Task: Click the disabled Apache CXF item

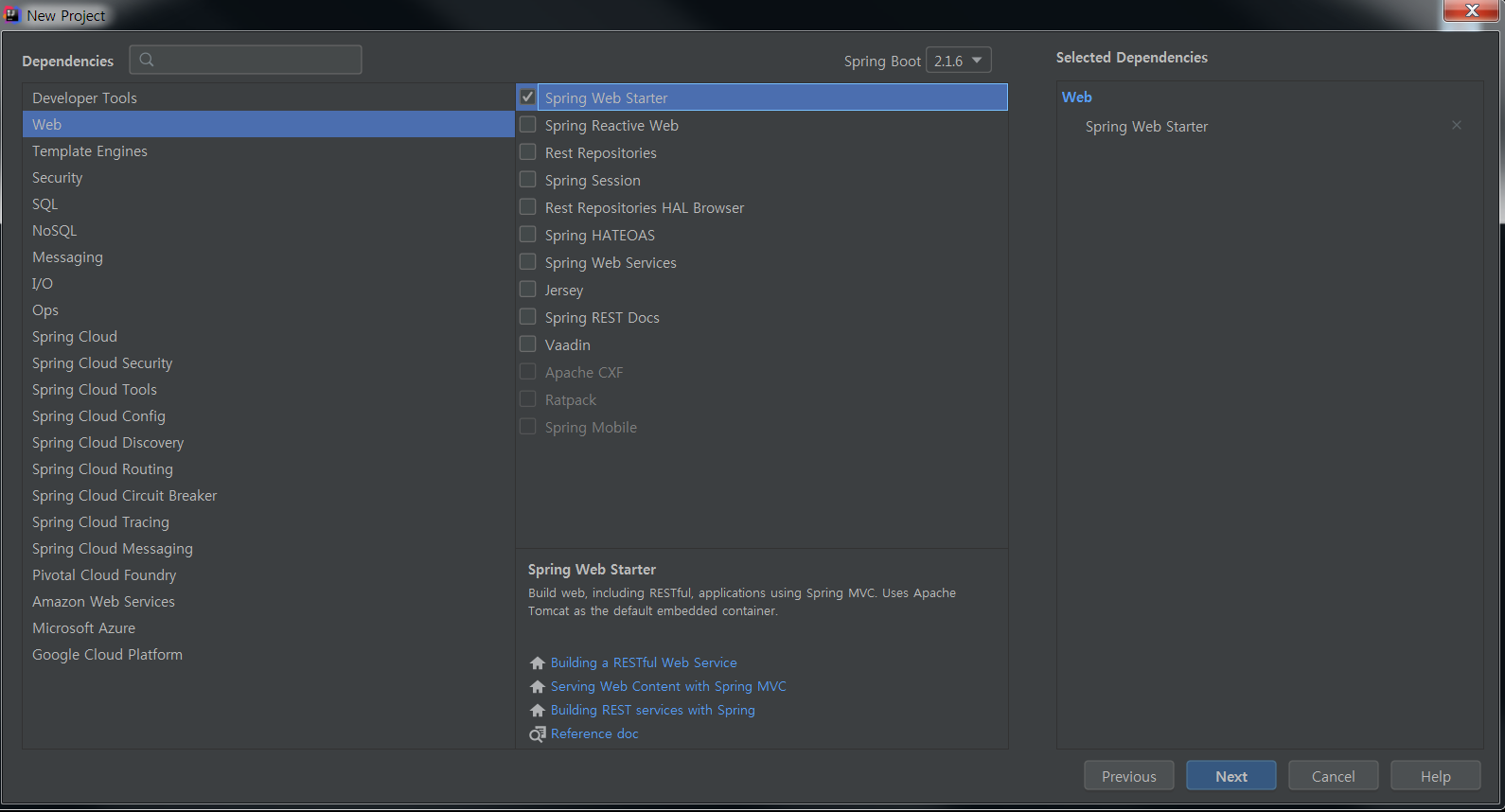Action: coord(584,372)
